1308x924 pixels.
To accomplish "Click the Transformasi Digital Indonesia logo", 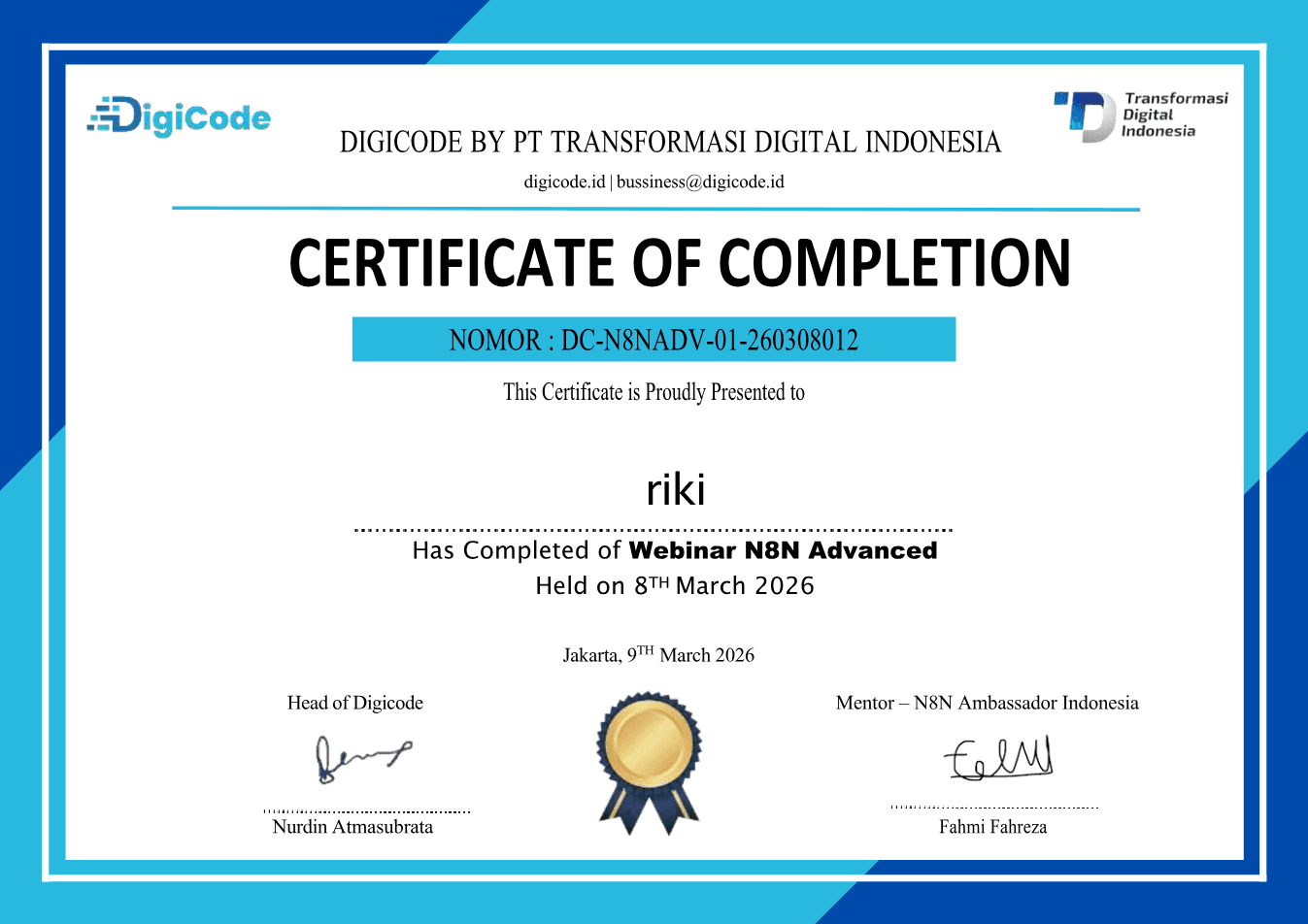I will (x=1141, y=116).
